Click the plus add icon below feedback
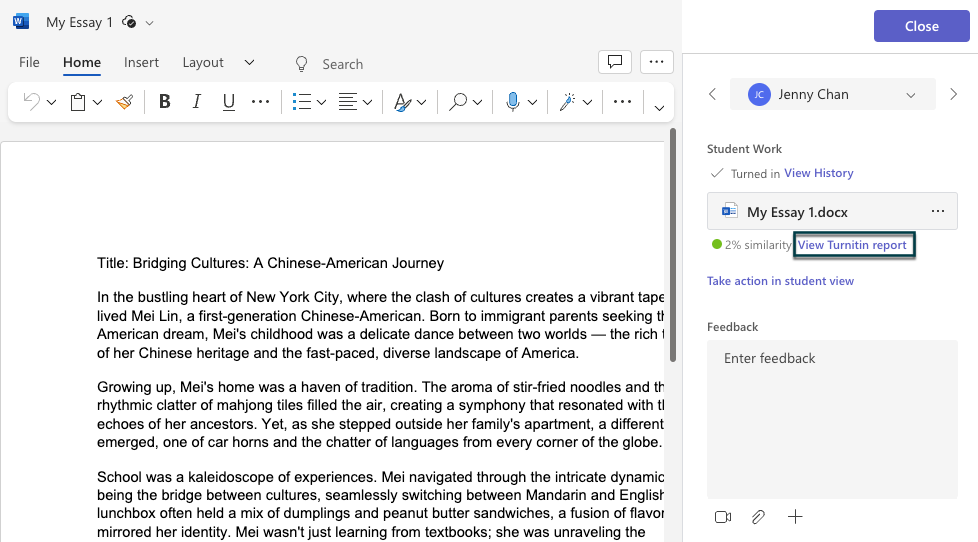978x542 pixels. click(x=795, y=516)
